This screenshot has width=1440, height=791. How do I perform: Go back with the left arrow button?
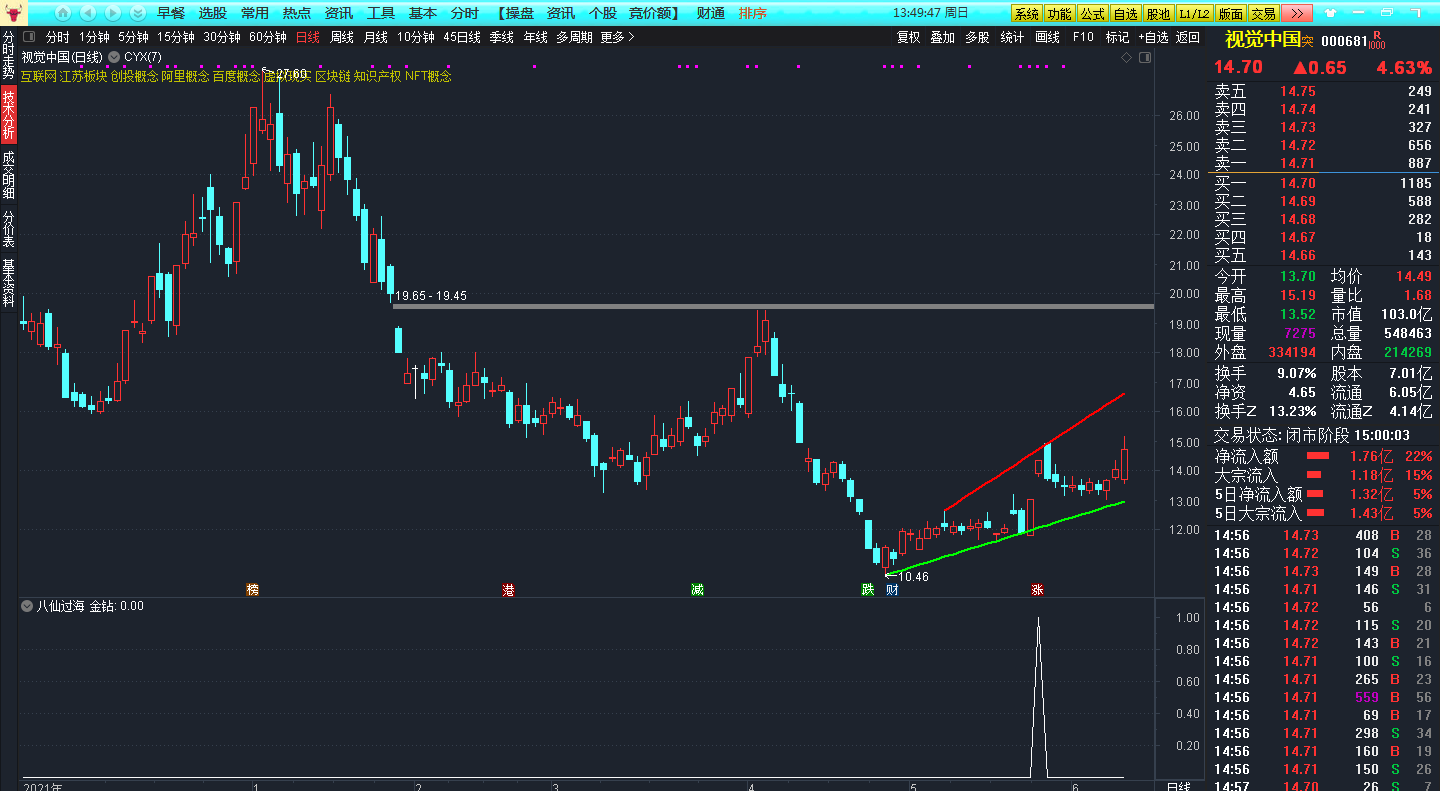coord(87,13)
